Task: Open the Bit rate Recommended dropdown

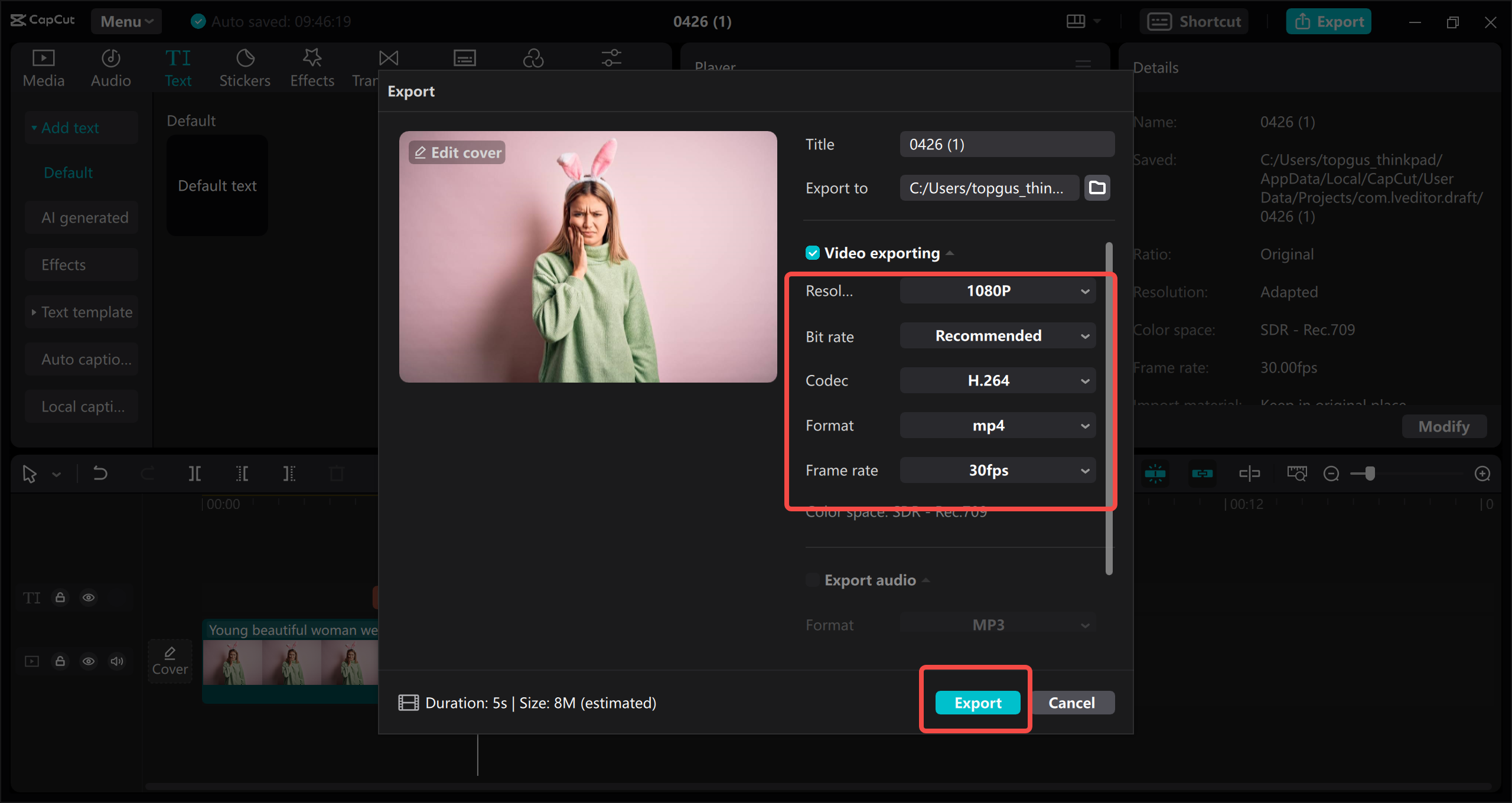Action: tap(998, 335)
